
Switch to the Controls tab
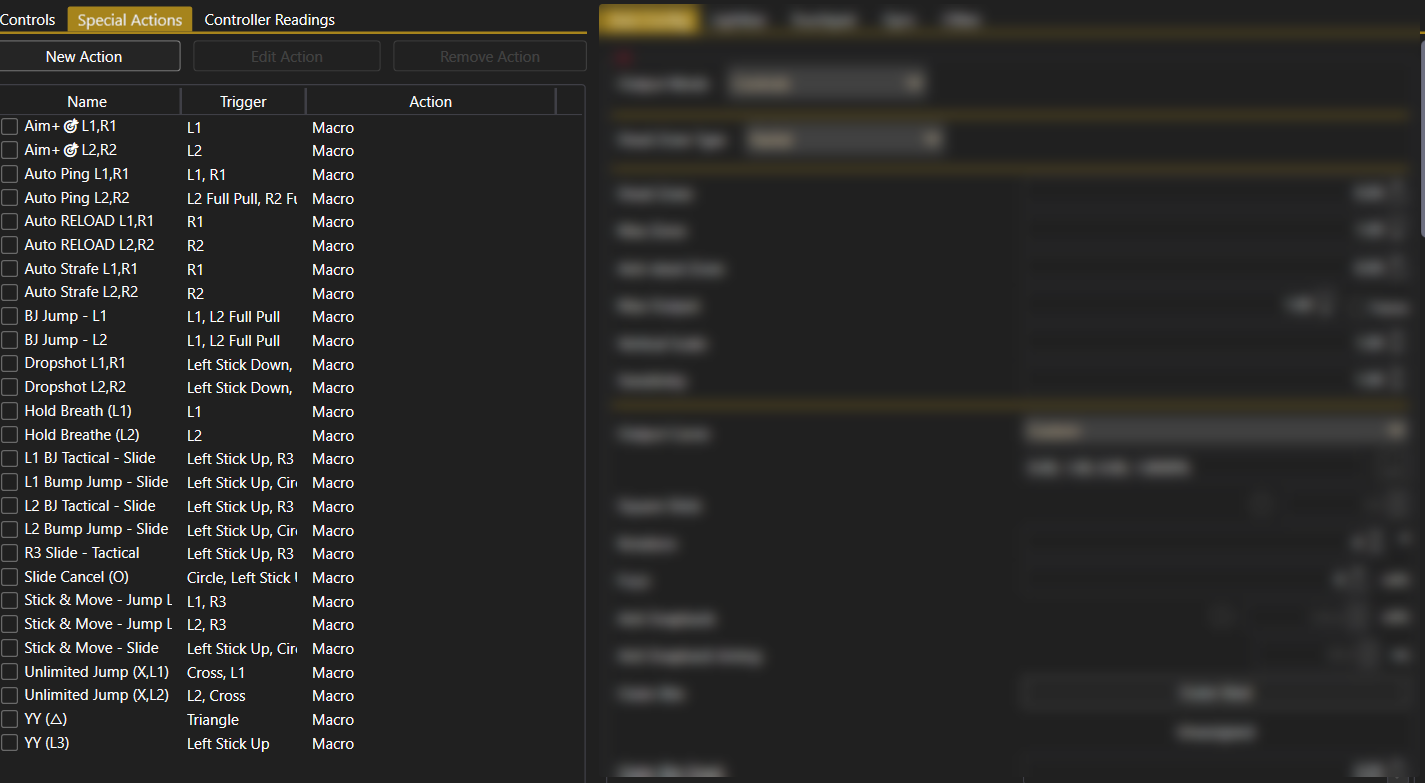point(29,18)
